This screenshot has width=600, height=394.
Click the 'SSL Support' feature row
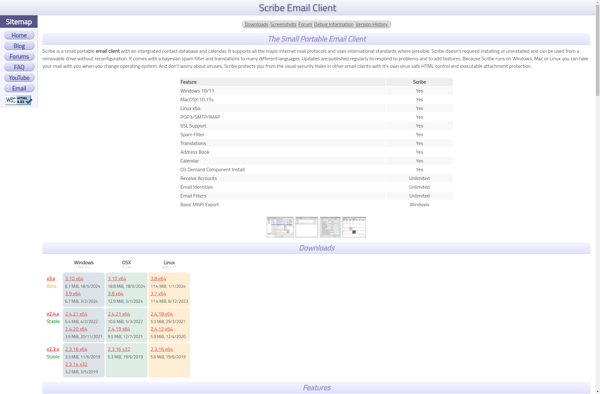point(316,126)
